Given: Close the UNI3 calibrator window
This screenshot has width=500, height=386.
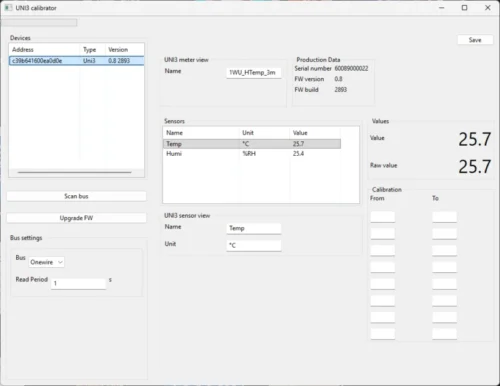Looking at the screenshot, I should [488, 8].
